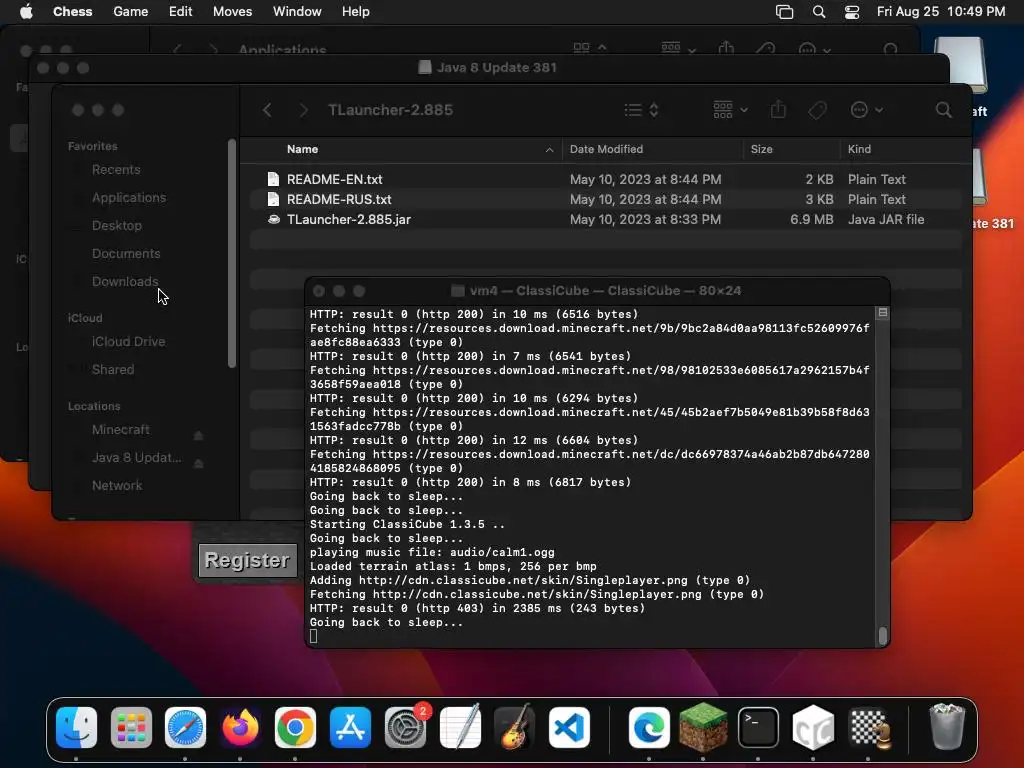Open GarageBand from the Dock
The image size is (1024, 768).
(515, 728)
